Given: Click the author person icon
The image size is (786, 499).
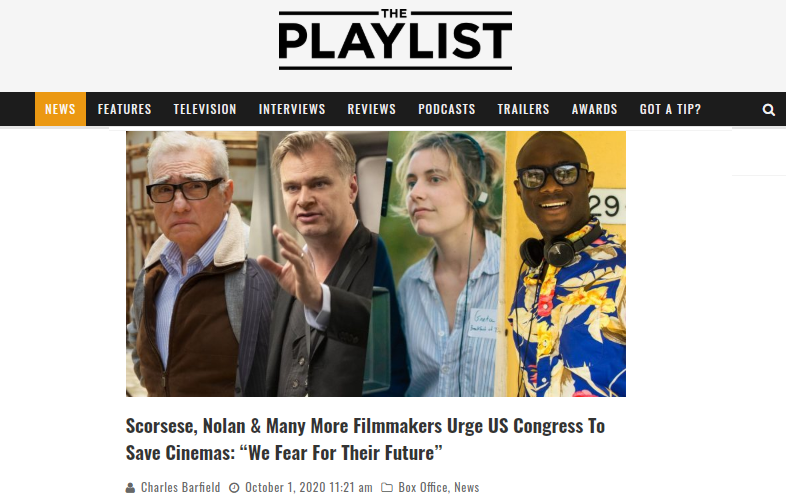Looking at the screenshot, I should [x=130, y=487].
